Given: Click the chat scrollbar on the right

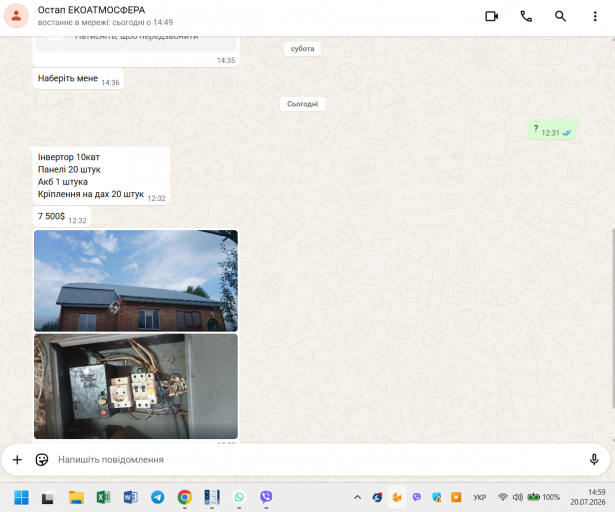Looking at the screenshot, I should [x=613, y=318].
